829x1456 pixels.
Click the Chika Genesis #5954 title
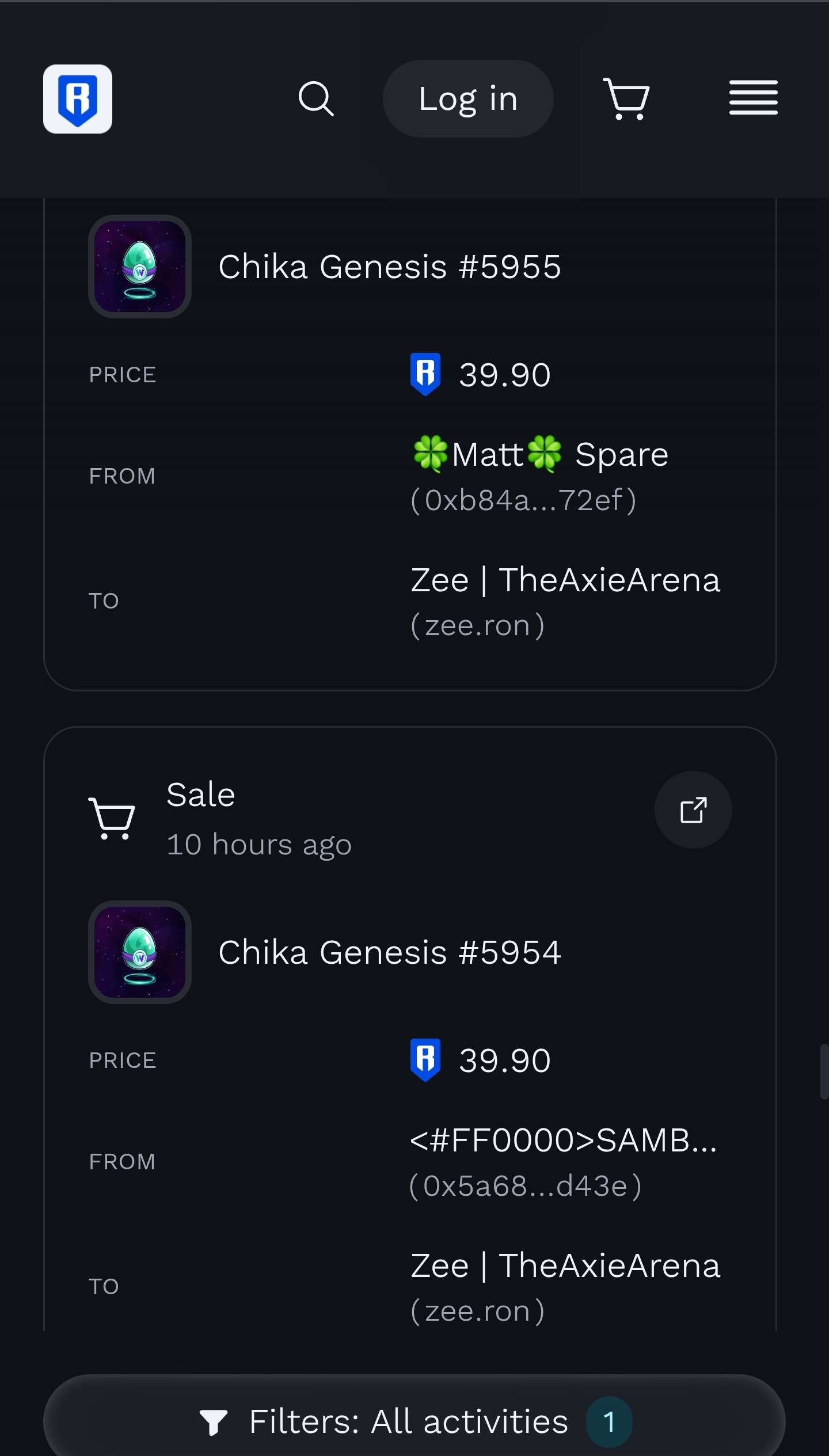point(389,952)
